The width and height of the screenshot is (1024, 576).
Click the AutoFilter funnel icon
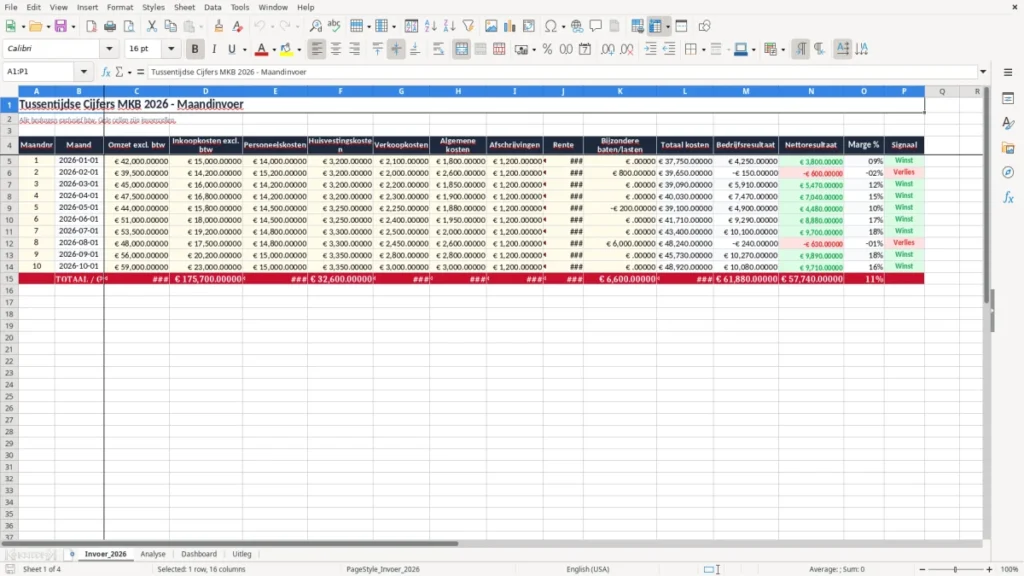[468, 26]
